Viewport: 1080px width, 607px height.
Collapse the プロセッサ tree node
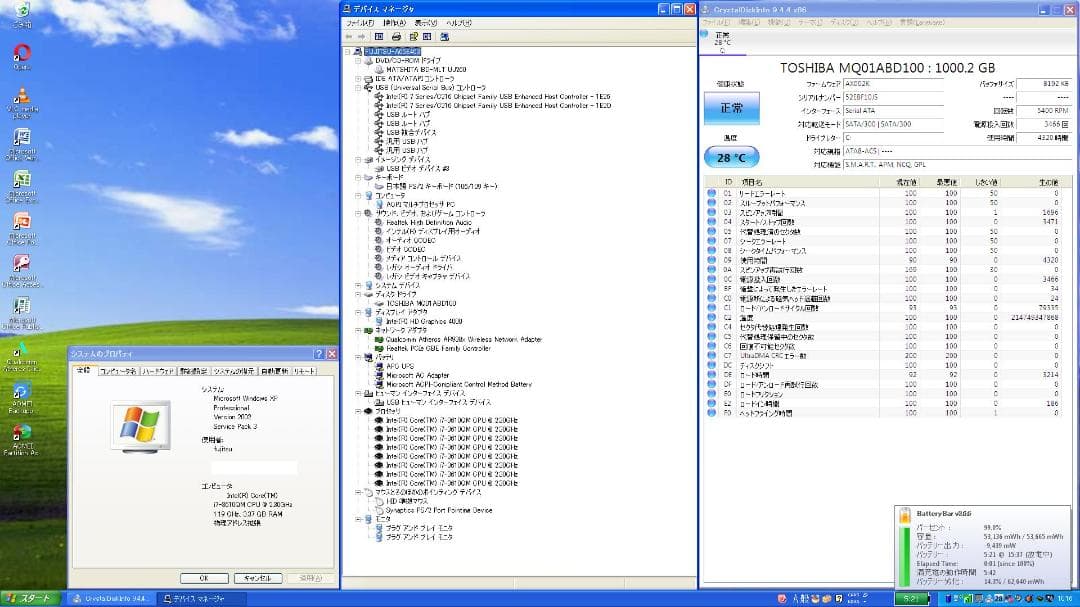coord(358,410)
